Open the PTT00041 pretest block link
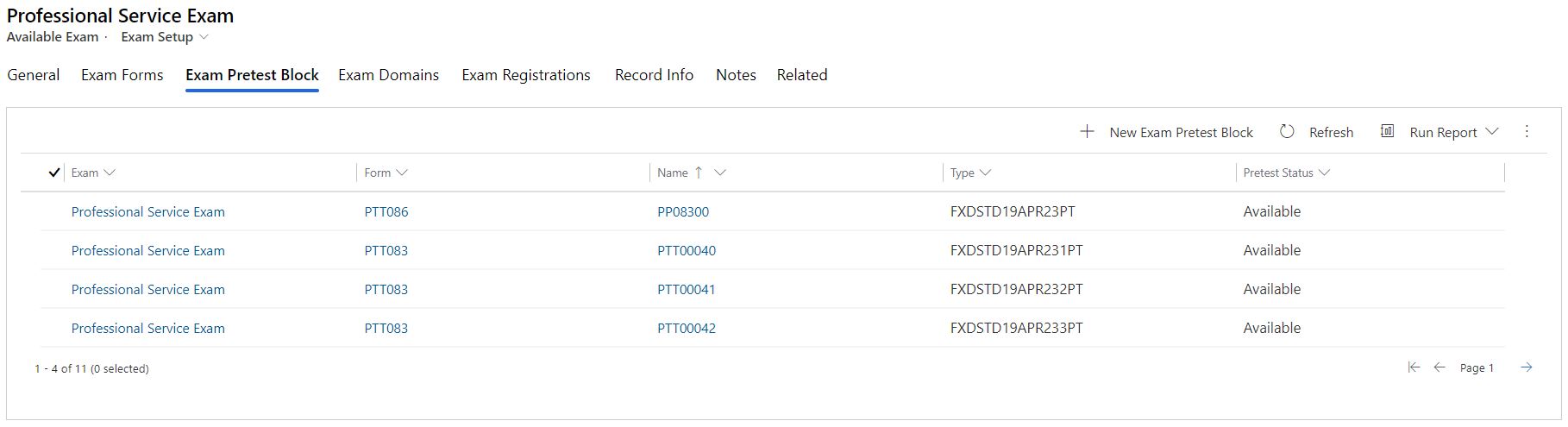 point(687,289)
